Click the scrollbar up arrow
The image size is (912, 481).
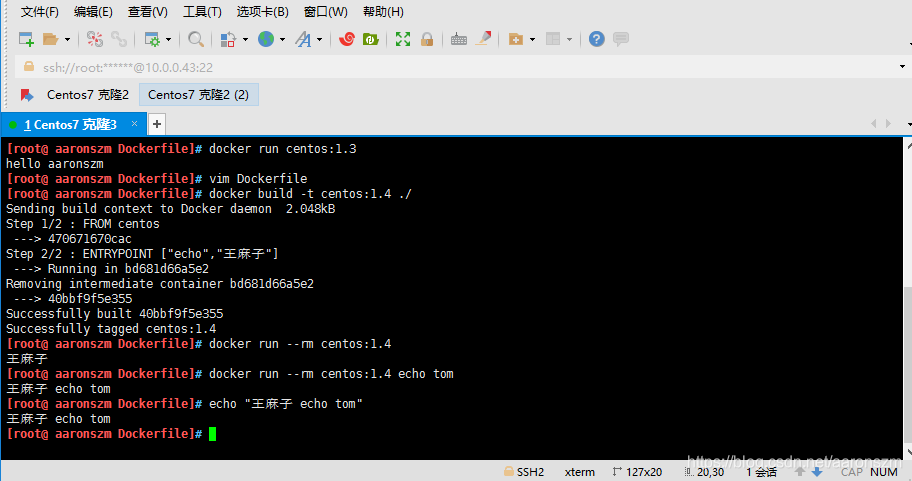pos(908,145)
